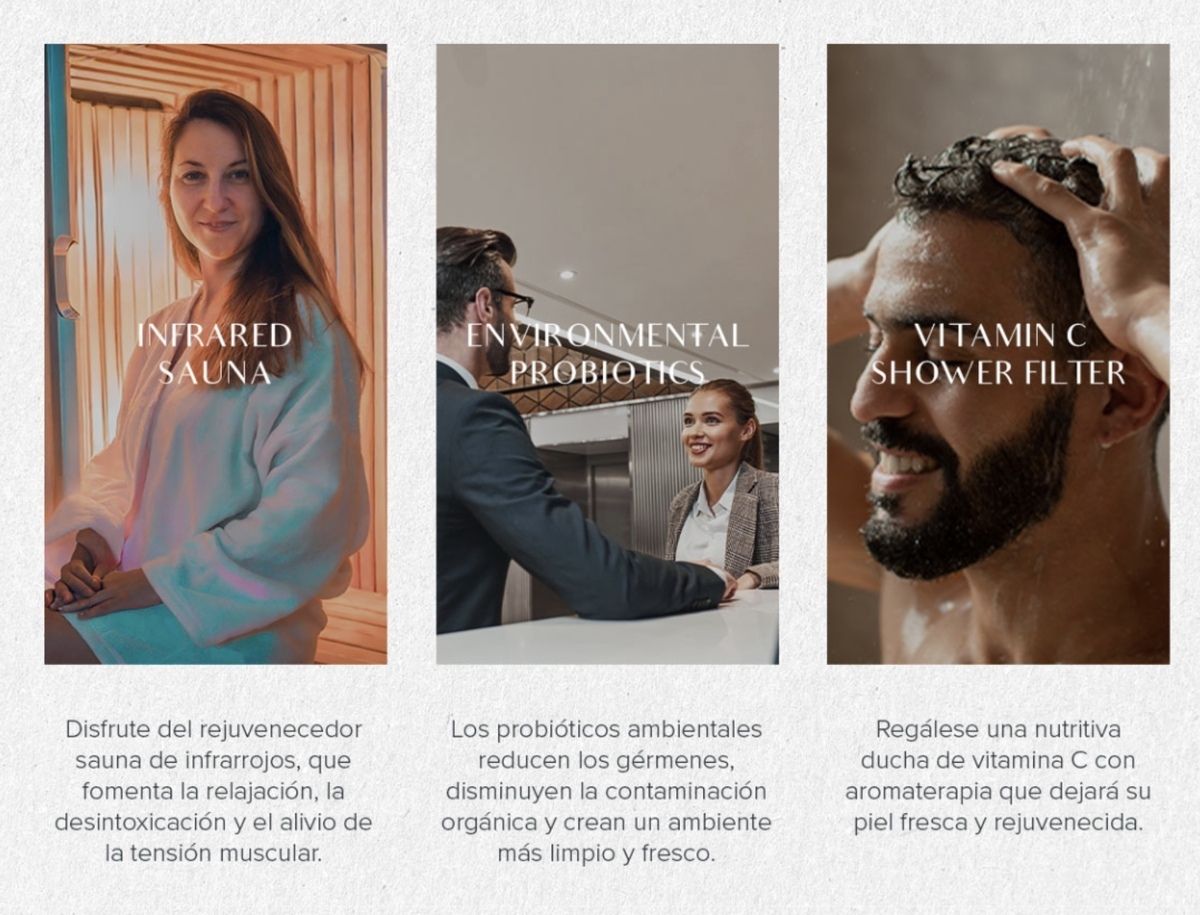This screenshot has width=1200, height=915.
Task: Click the SHOWER FILTER text line
Action: [x=998, y=373]
